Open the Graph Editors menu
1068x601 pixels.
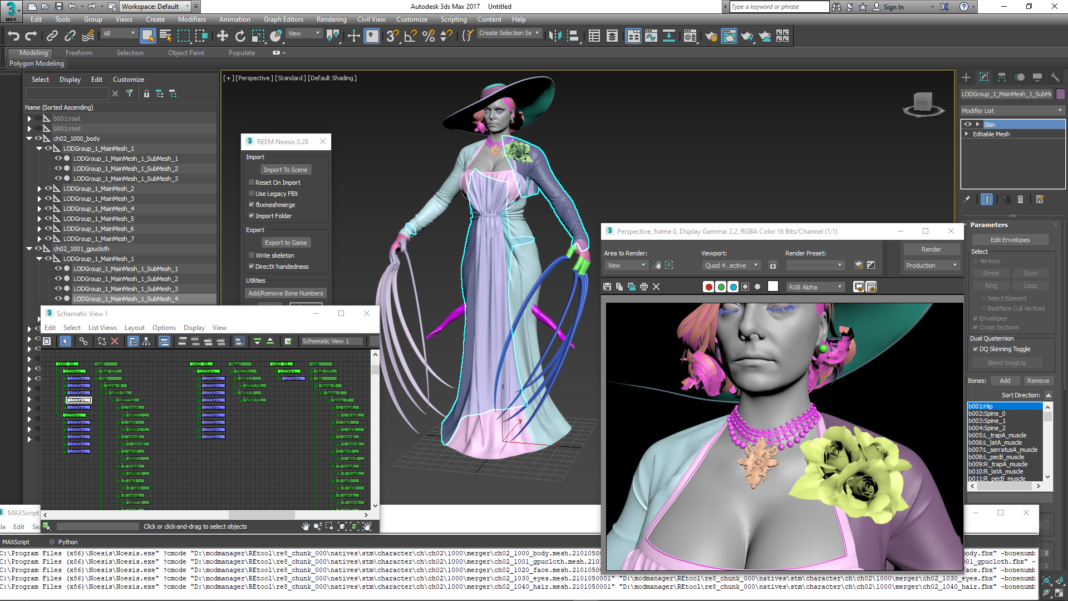tap(283, 19)
